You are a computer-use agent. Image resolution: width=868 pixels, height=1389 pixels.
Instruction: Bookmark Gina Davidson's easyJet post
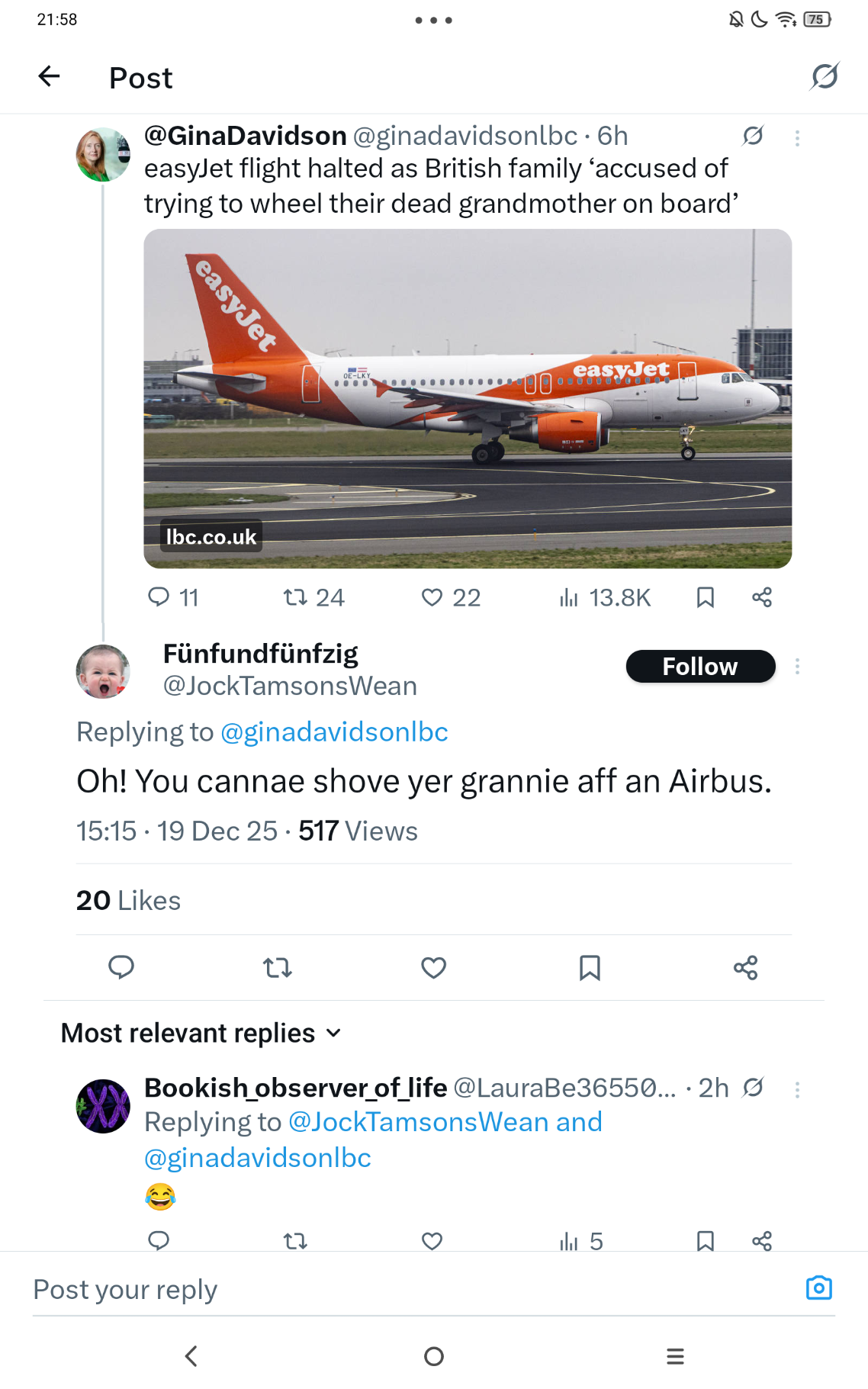pos(706,597)
